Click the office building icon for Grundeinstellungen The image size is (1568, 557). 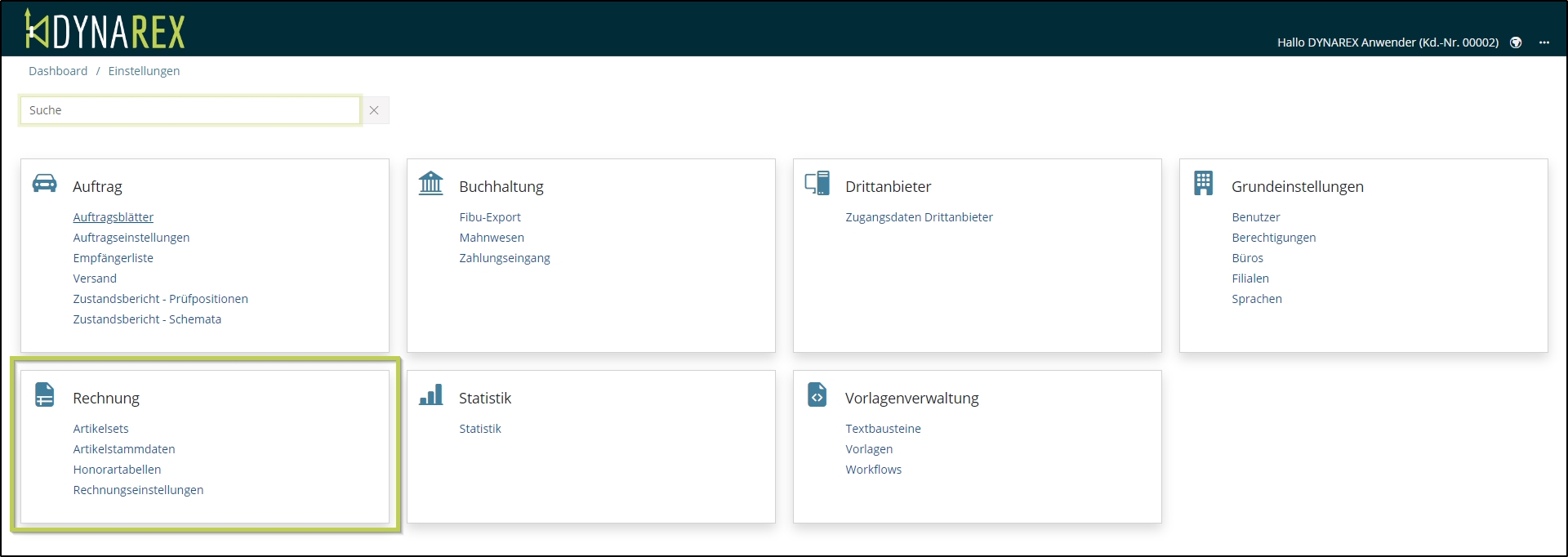(x=1203, y=183)
